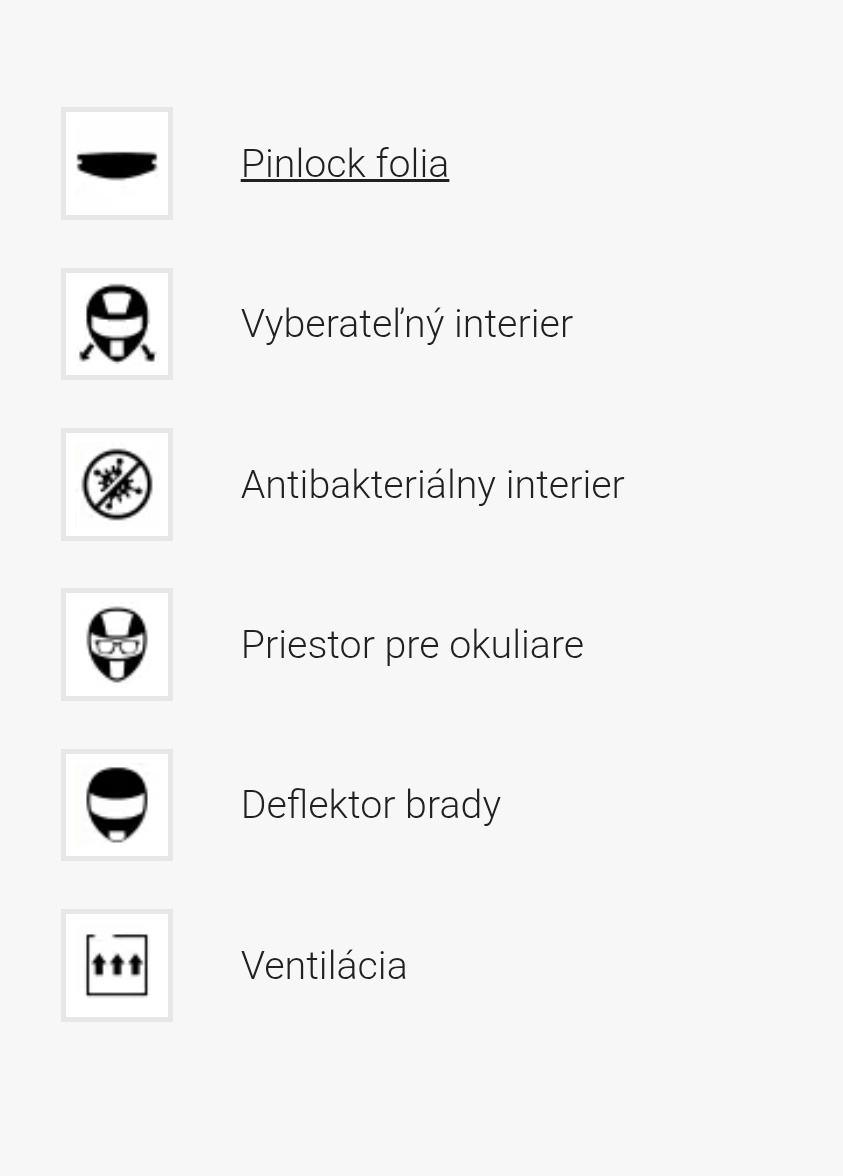The height and width of the screenshot is (1176, 843).
Task: Click the removable interior helmet icon
Action: pos(117,324)
